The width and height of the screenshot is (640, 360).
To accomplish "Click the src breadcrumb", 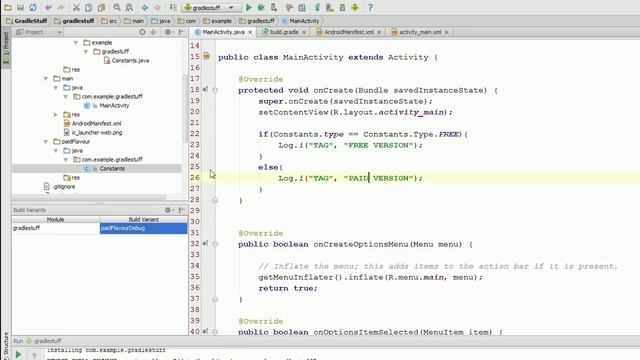I will [109, 21].
